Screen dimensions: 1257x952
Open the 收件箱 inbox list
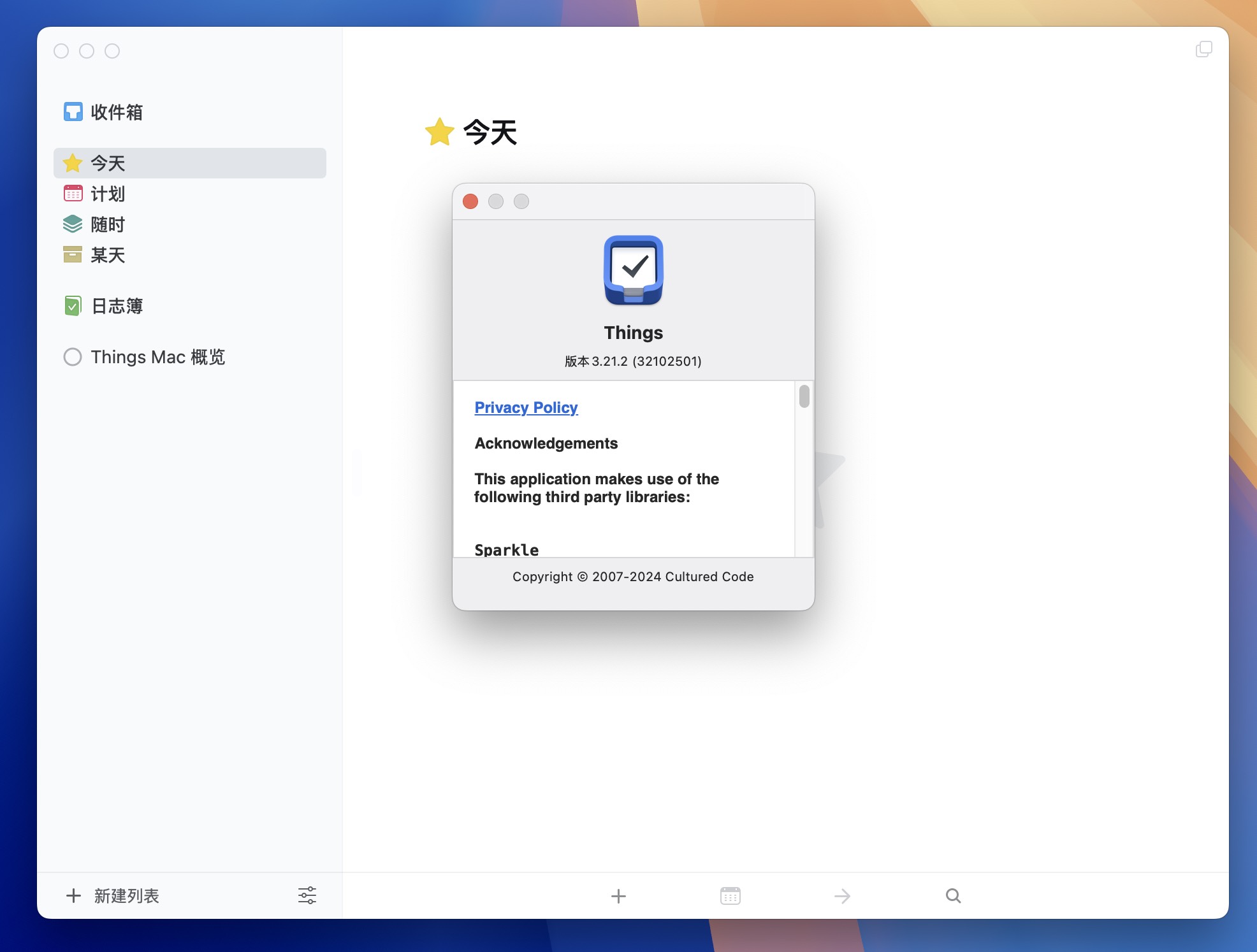click(x=190, y=112)
